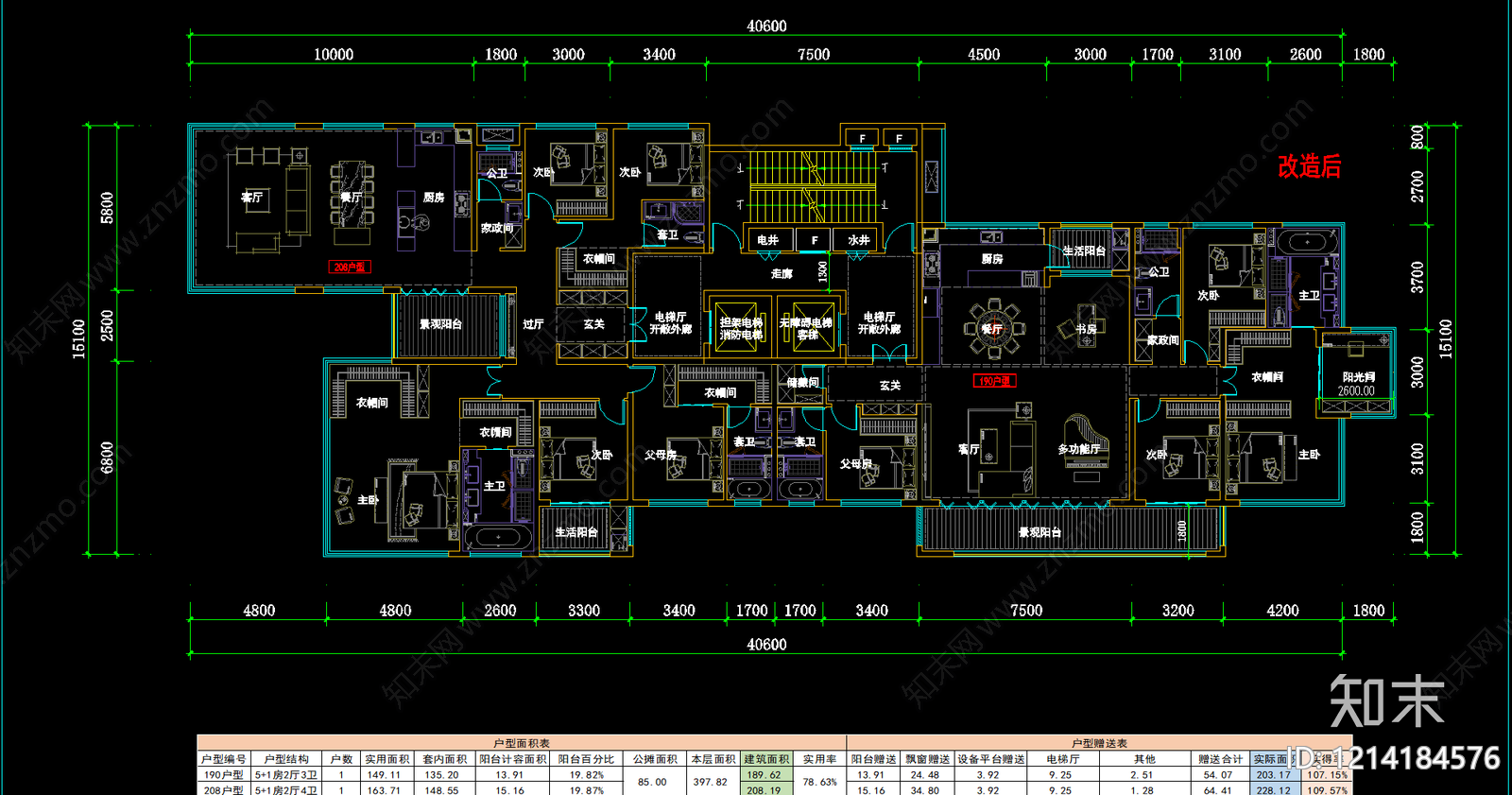Click the 397.82 floor area cell
This screenshot has width=1512, height=795.
711,782
